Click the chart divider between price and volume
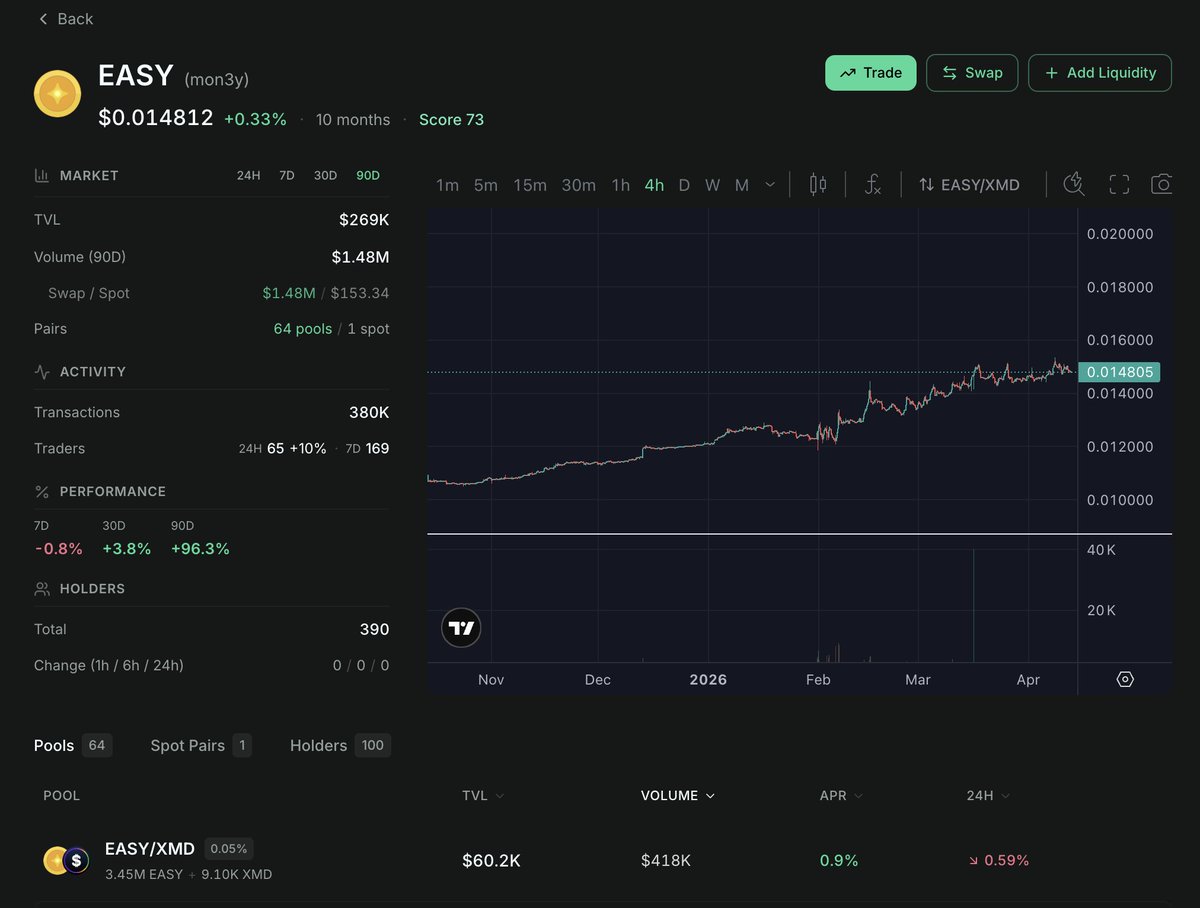This screenshot has width=1200, height=908. point(799,534)
